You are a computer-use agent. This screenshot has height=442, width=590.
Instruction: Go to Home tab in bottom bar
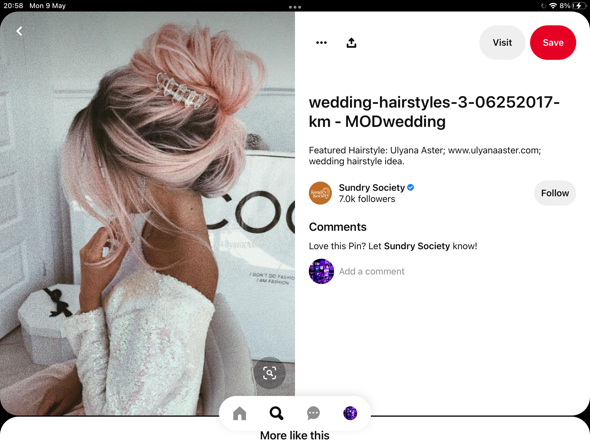240,413
